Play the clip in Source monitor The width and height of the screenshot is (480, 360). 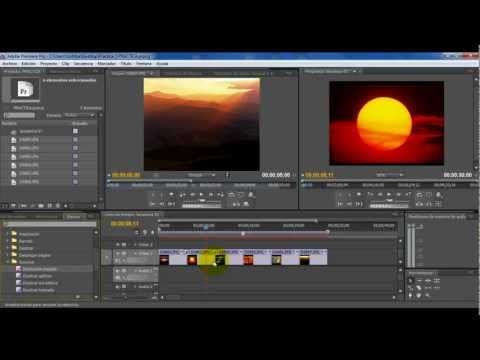pyautogui.click(x=201, y=195)
